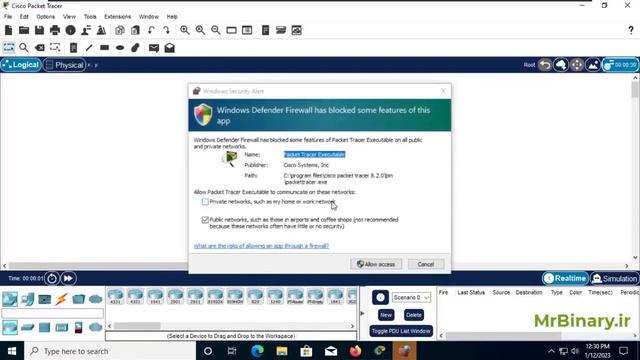Zoom out of the workspace

pyautogui.click(x=216, y=30)
